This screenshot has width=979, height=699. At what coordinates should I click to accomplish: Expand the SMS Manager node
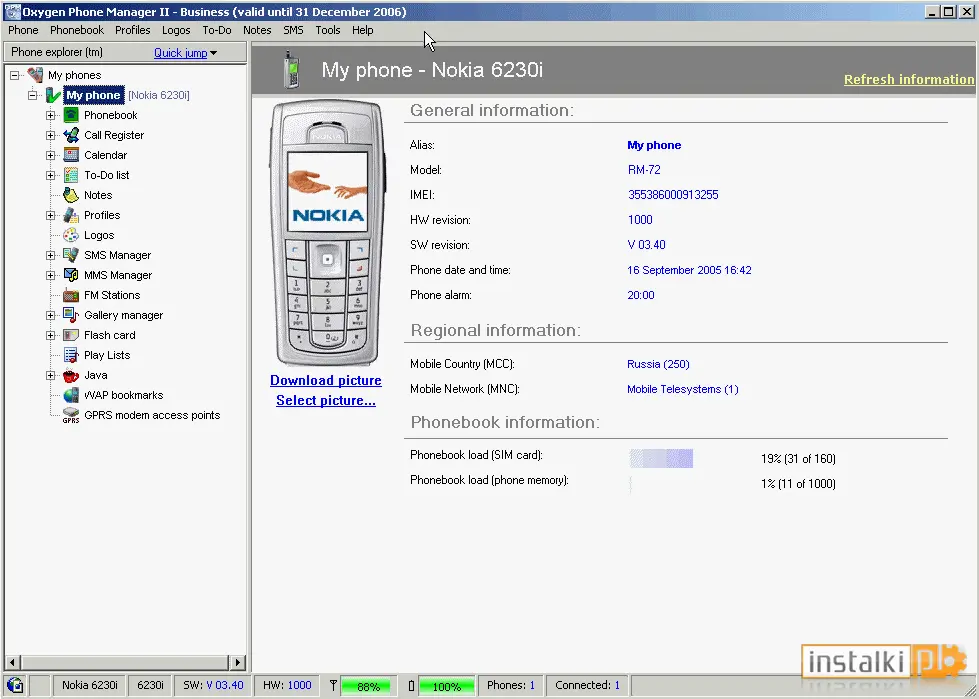click(51, 255)
